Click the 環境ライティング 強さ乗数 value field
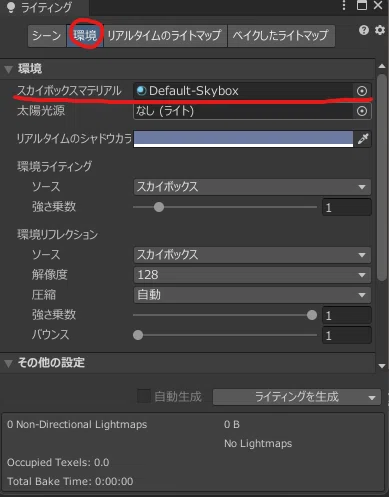Image resolution: width=389 pixels, height=497 pixels. point(347,207)
